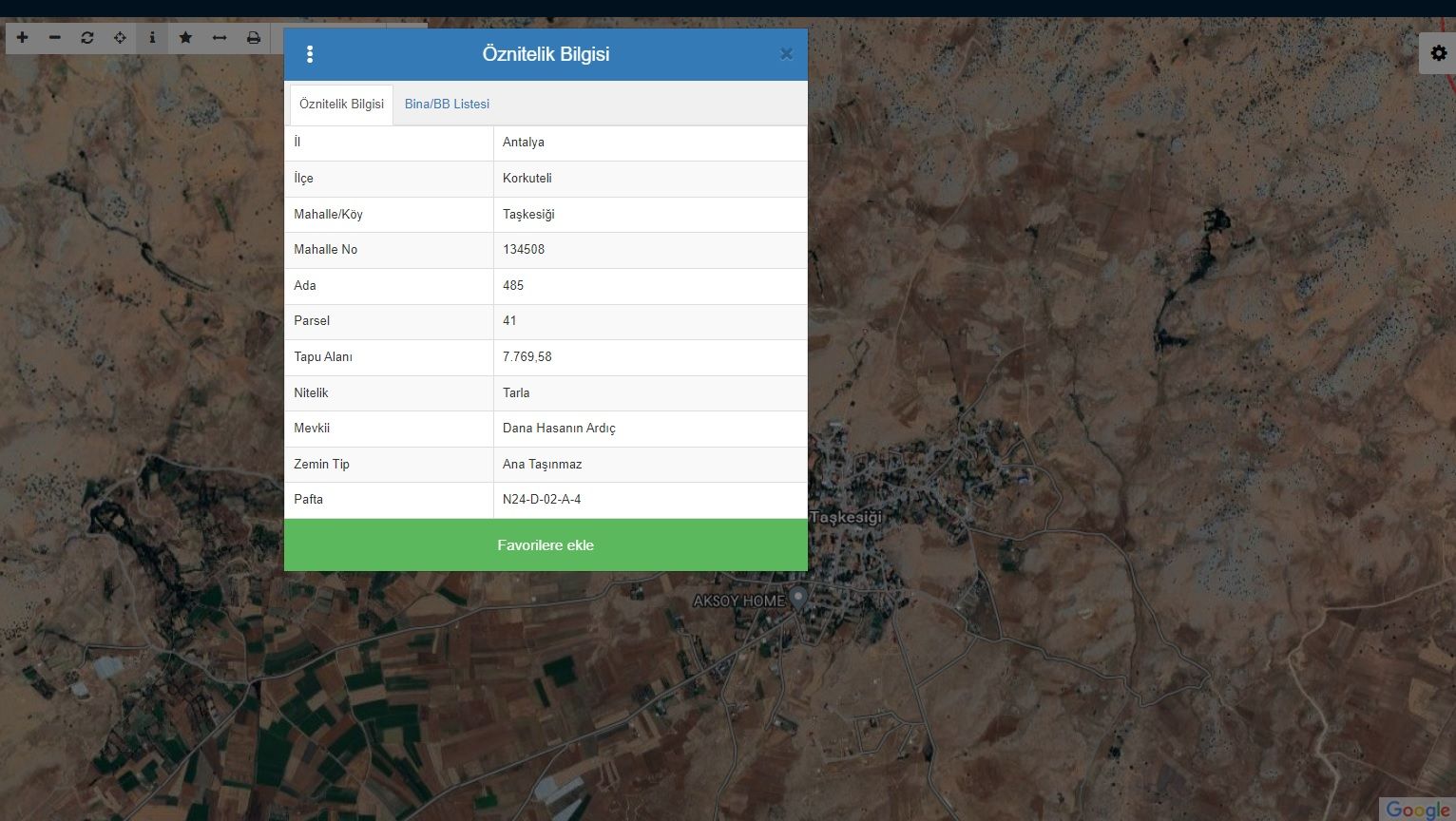
Task: Click the zoom out minus icon
Action: coord(55,38)
